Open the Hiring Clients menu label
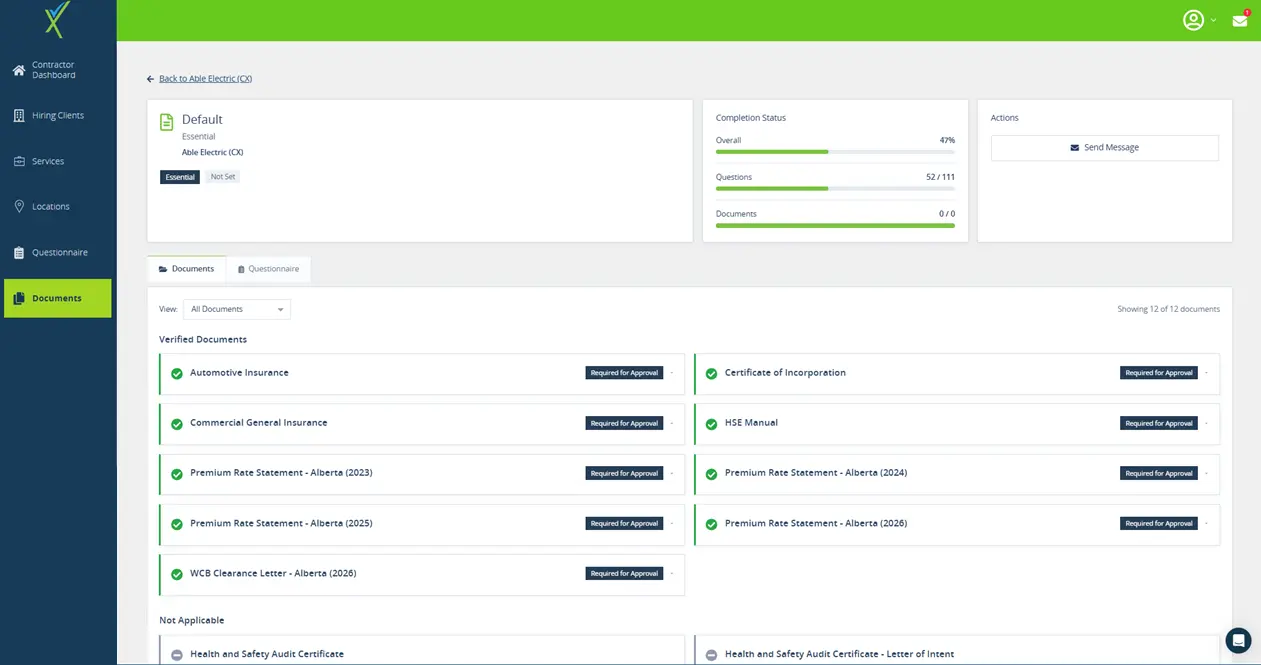 pos(58,115)
